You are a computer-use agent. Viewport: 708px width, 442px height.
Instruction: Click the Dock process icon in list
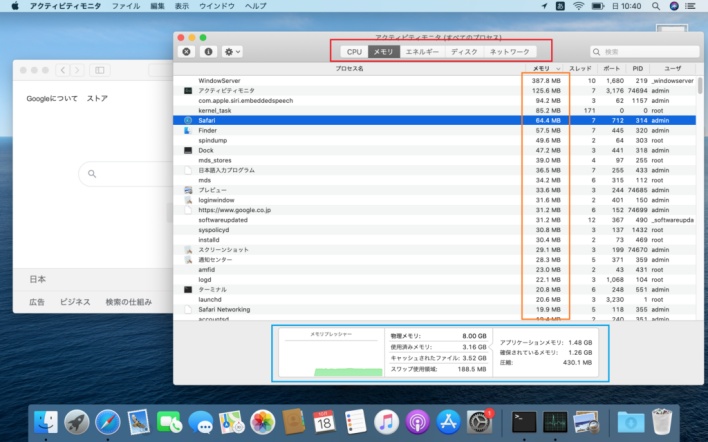click(x=188, y=150)
